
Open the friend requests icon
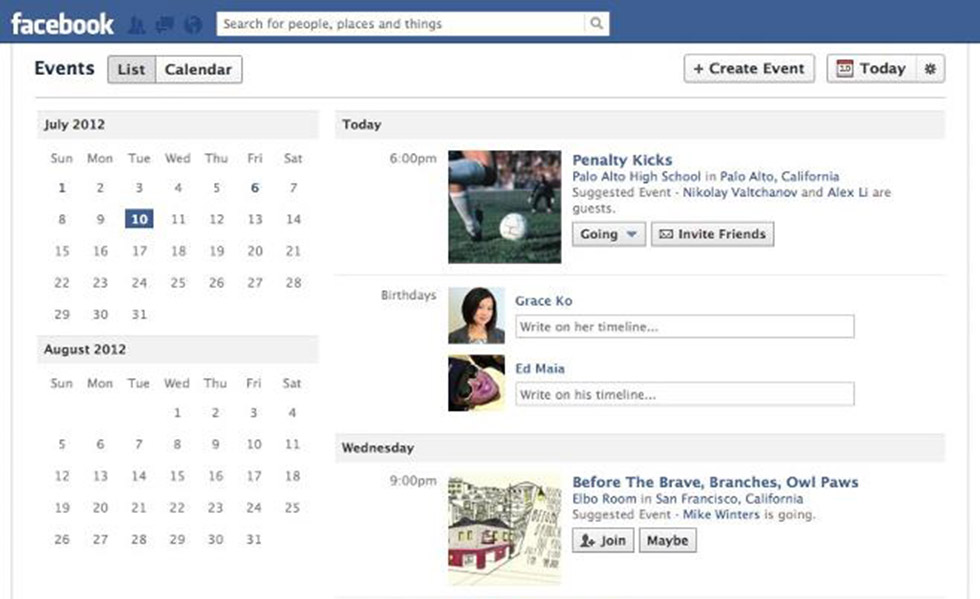[x=138, y=24]
